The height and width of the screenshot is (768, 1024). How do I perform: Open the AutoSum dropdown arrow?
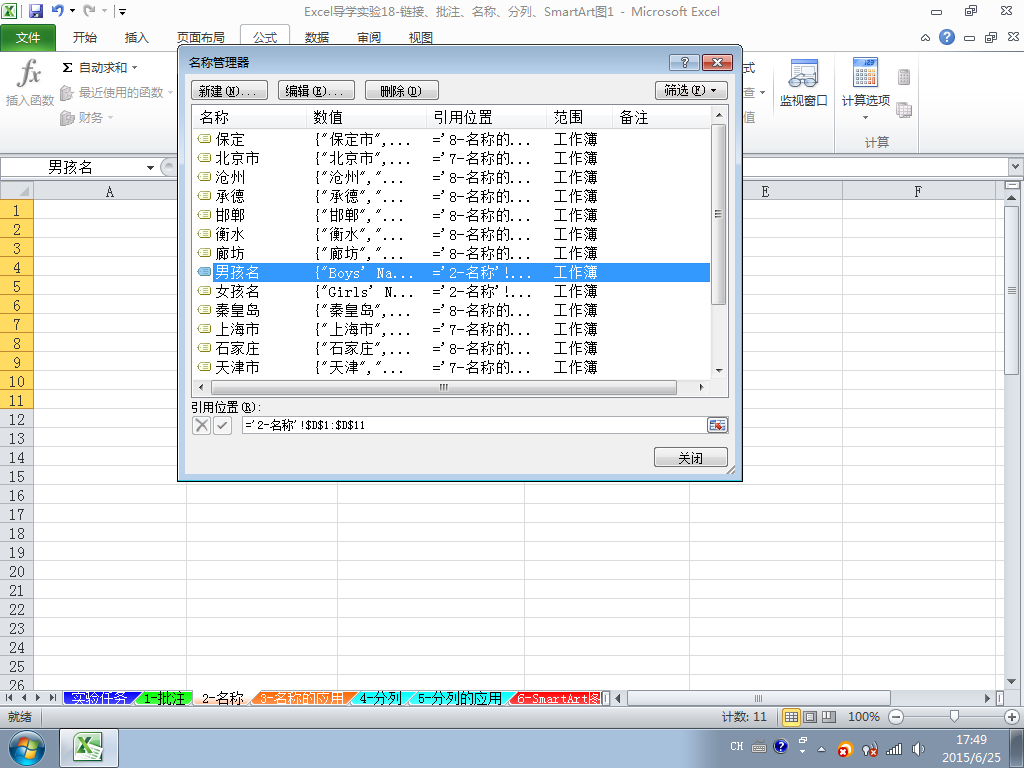pos(135,68)
